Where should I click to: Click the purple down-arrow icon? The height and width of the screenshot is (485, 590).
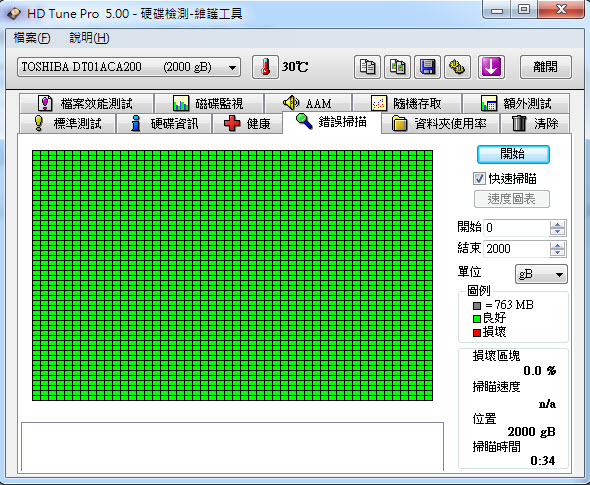pyautogui.click(x=491, y=67)
